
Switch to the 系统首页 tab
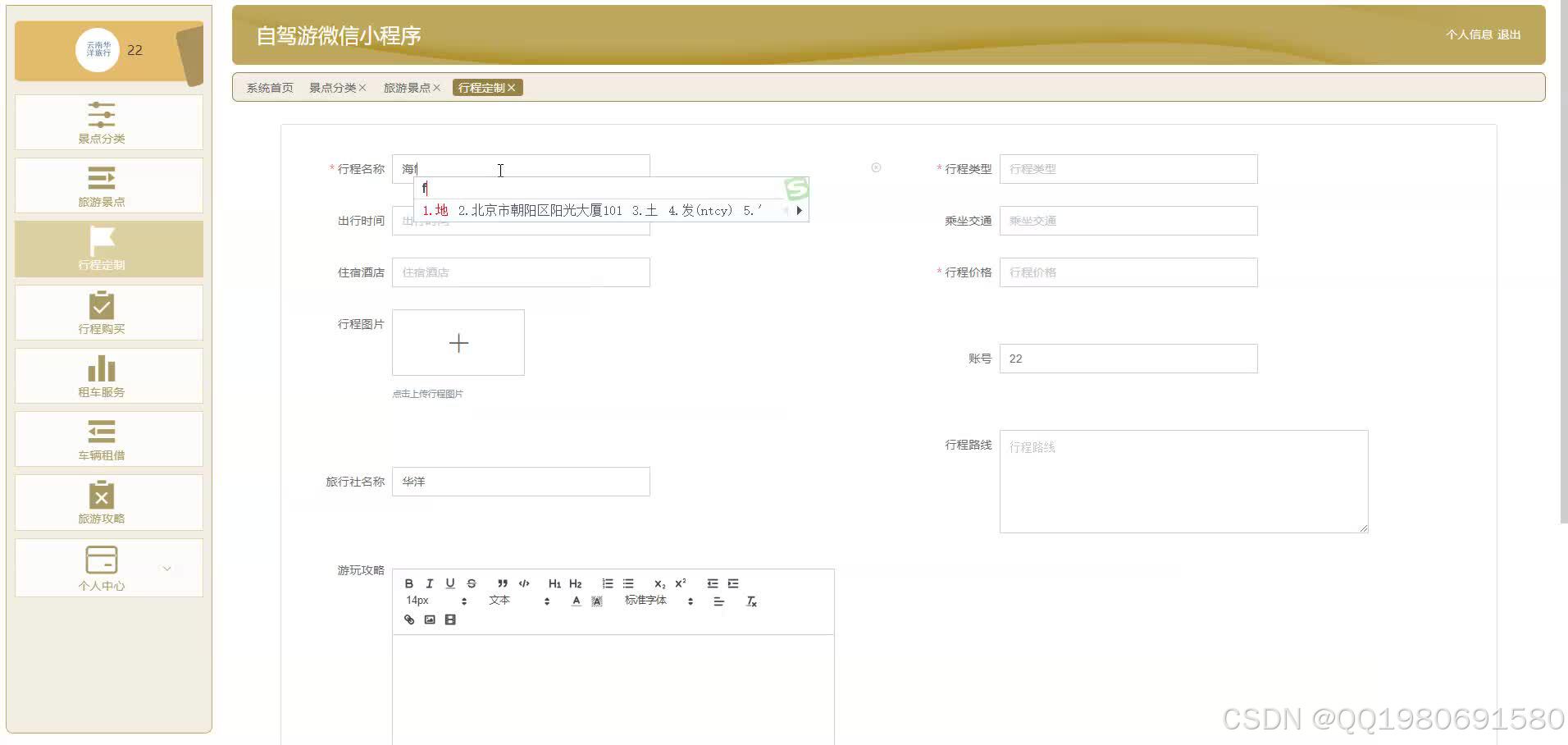click(270, 88)
